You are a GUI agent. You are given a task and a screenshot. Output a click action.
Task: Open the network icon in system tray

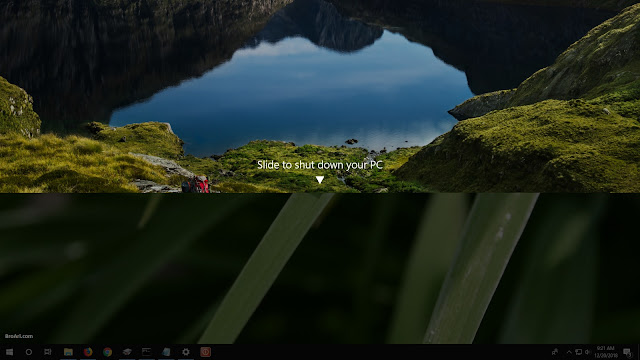click(578, 352)
